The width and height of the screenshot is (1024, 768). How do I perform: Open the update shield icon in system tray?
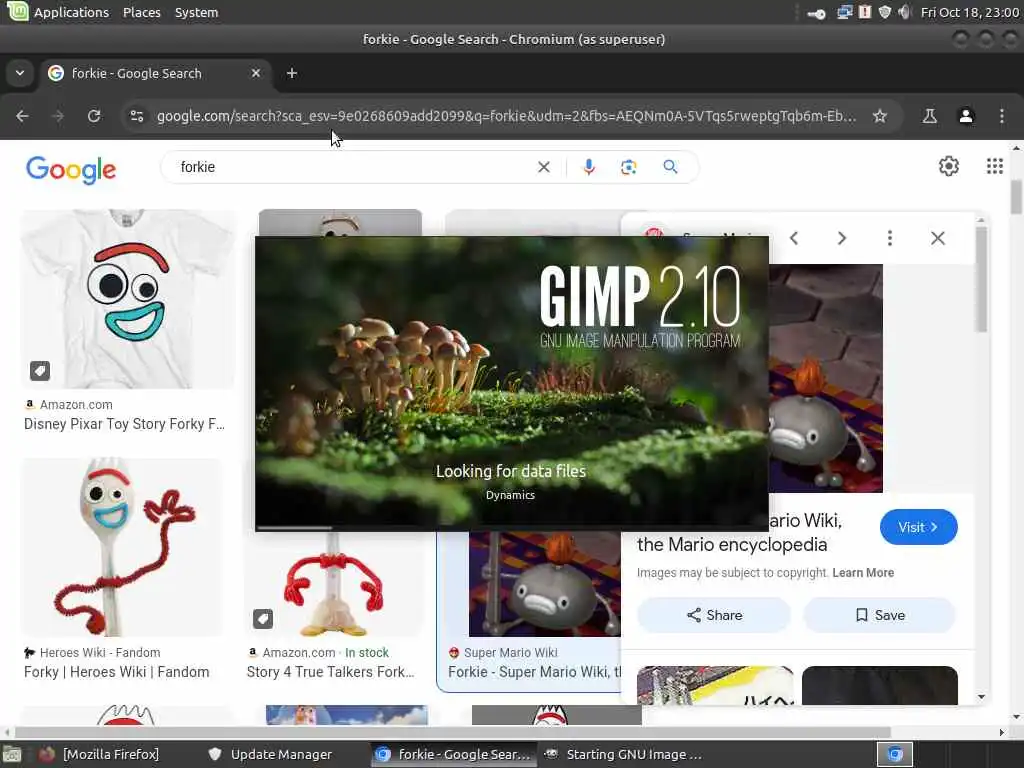[885, 12]
